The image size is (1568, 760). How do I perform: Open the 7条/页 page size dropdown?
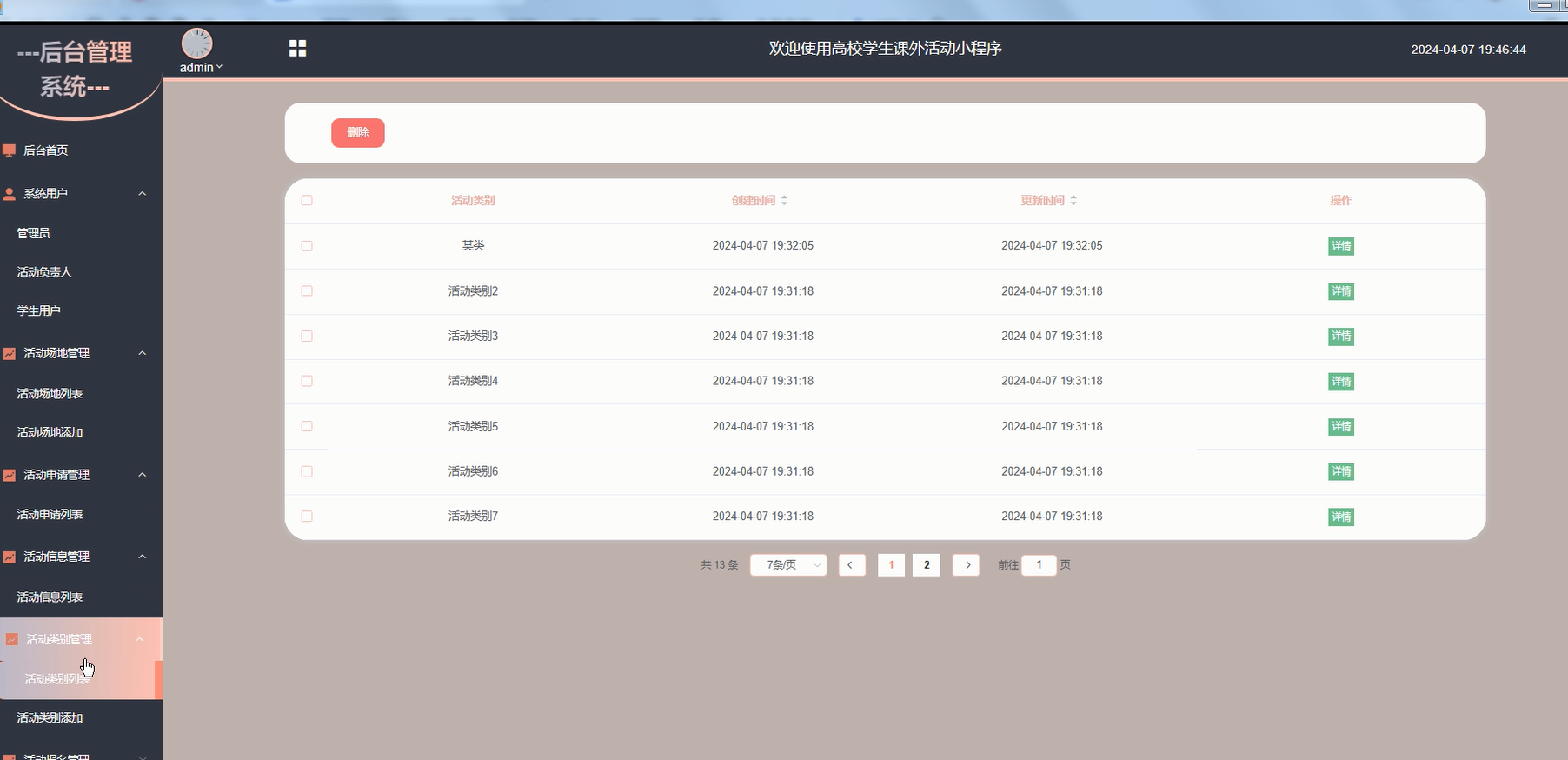(x=788, y=565)
